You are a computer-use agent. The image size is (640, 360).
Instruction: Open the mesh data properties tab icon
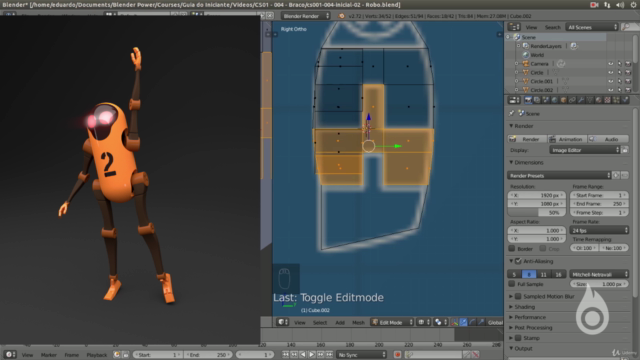(x=589, y=100)
